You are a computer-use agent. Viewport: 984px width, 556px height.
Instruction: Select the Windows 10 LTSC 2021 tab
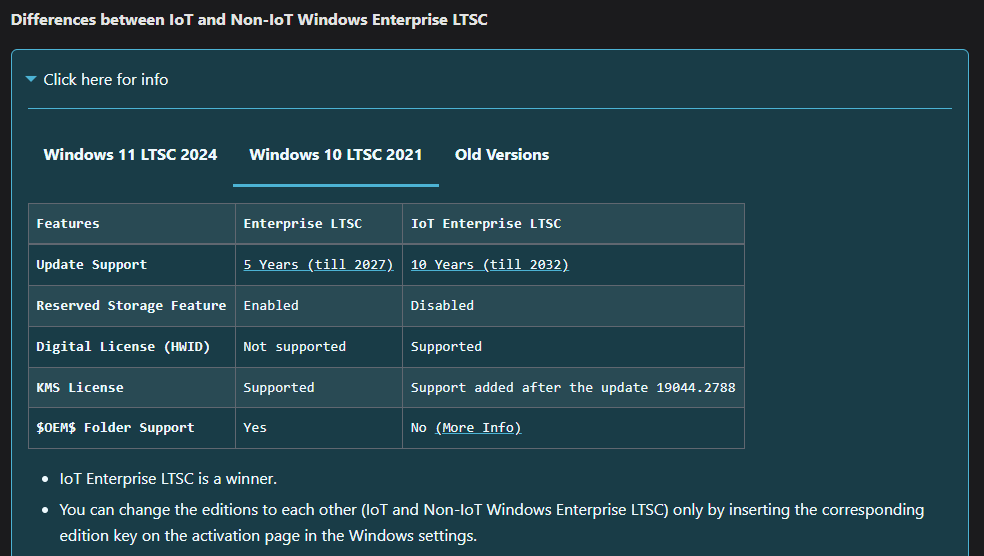point(335,155)
